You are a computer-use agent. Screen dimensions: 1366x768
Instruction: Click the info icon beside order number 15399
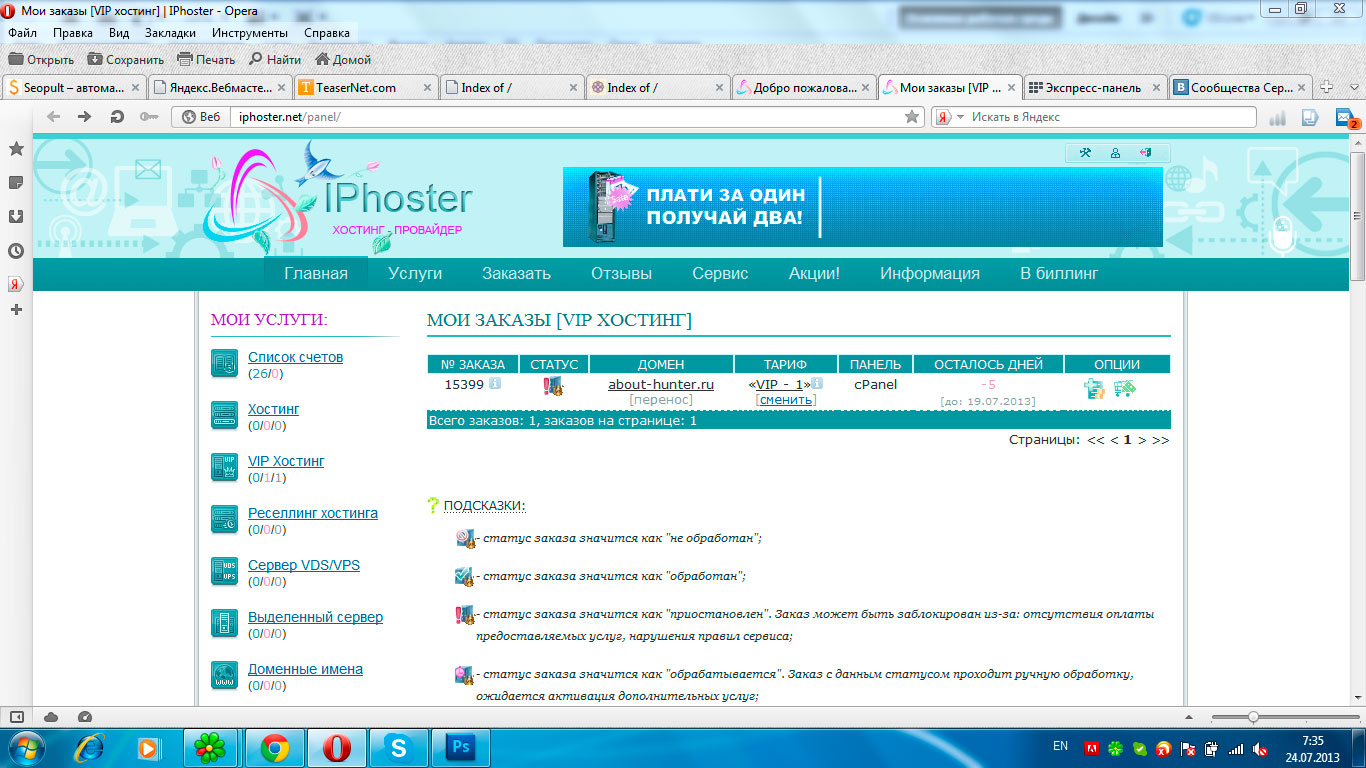pos(494,384)
